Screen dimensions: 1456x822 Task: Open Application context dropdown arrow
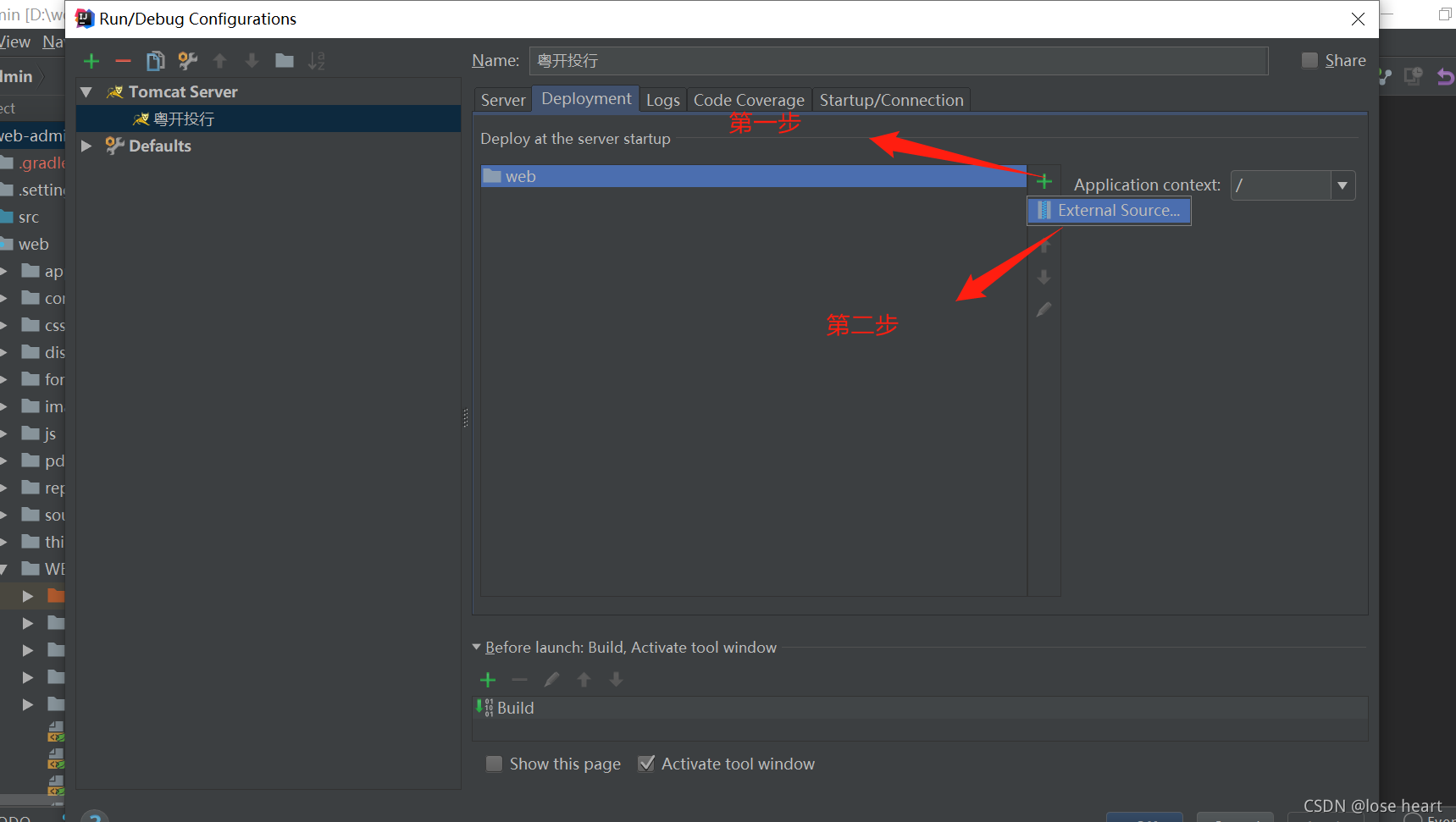click(x=1343, y=185)
